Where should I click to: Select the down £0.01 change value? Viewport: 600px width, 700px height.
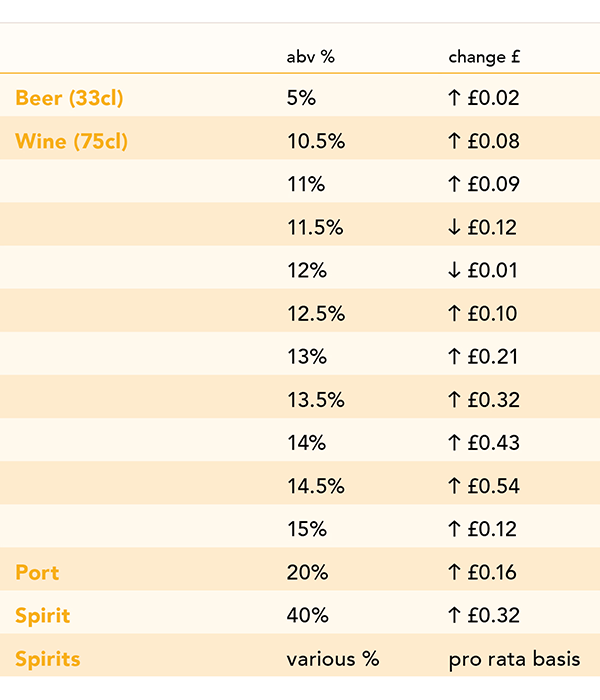pos(483,270)
